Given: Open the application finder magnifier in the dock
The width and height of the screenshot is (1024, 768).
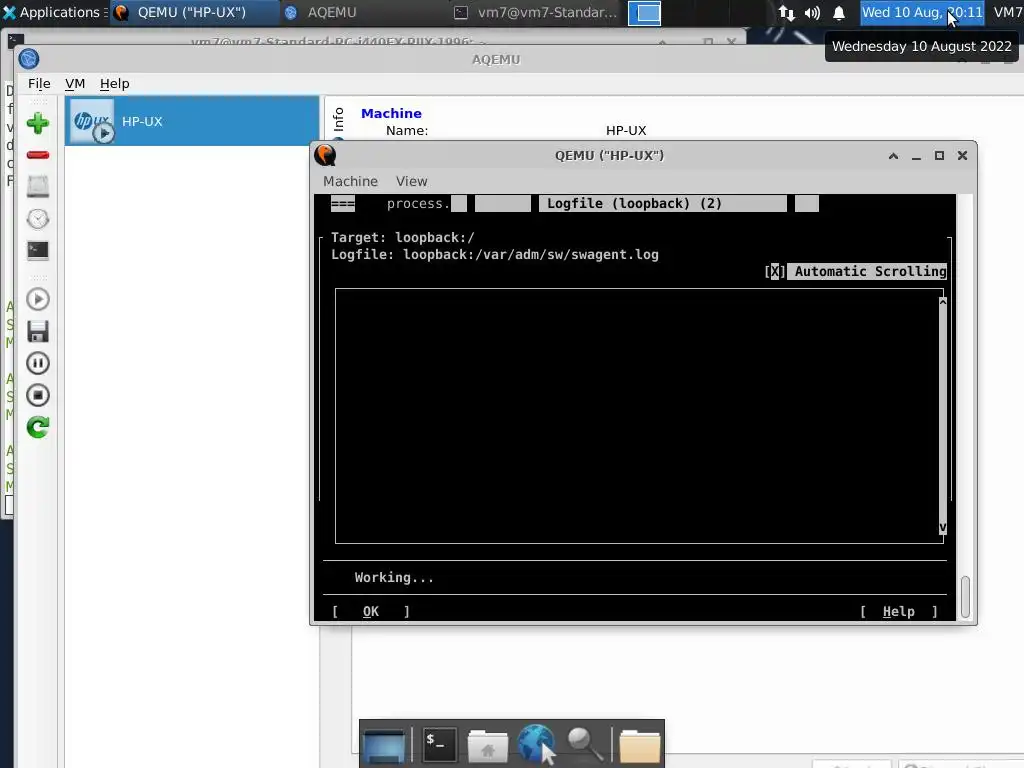Looking at the screenshot, I should click(x=584, y=744).
